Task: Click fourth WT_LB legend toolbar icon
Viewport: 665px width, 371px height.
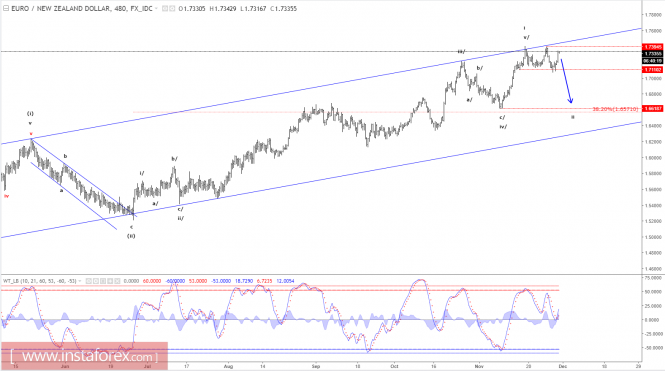Action: point(110,281)
